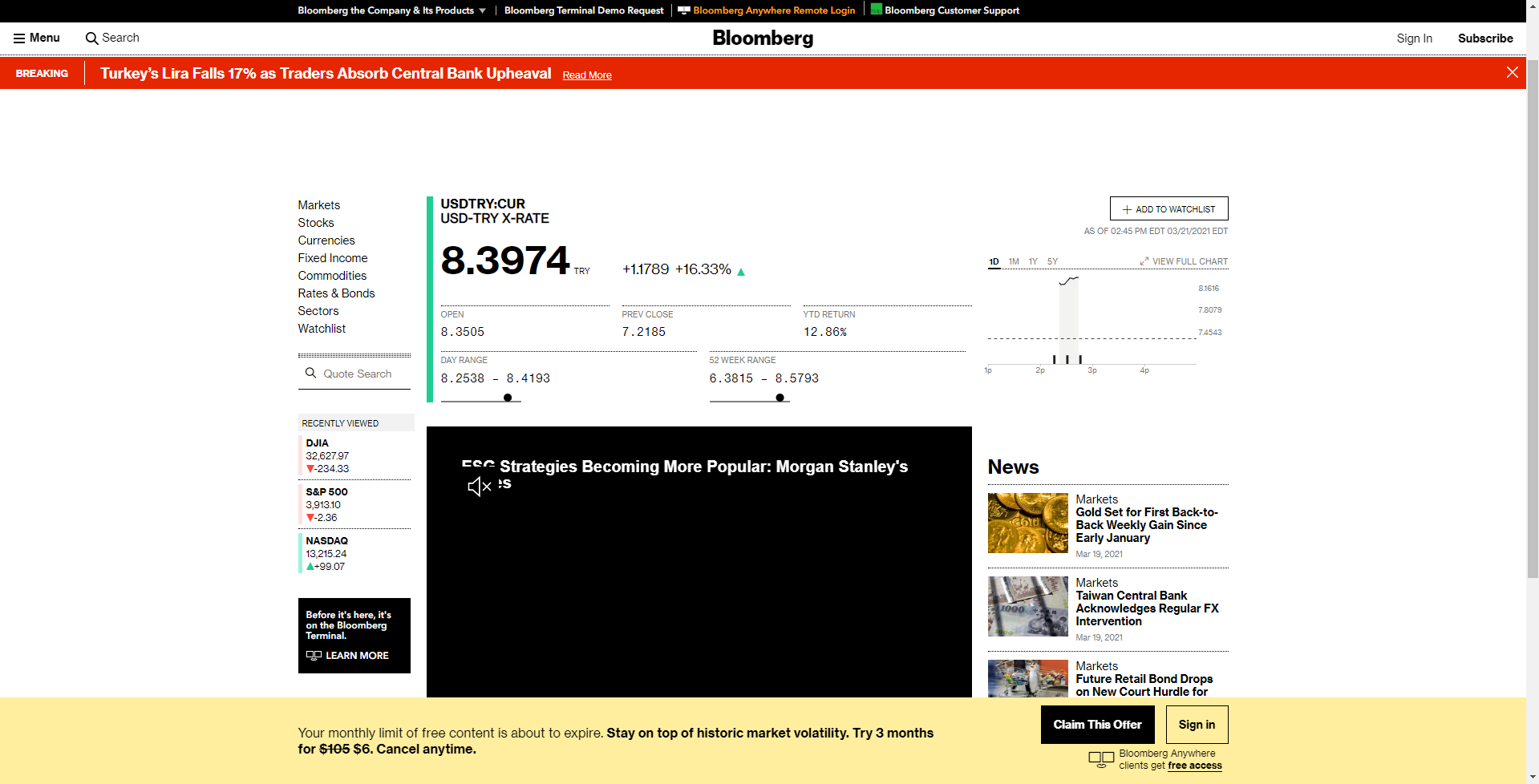
Task: Open Sectors in the left navigation
Action: (318, 311)
